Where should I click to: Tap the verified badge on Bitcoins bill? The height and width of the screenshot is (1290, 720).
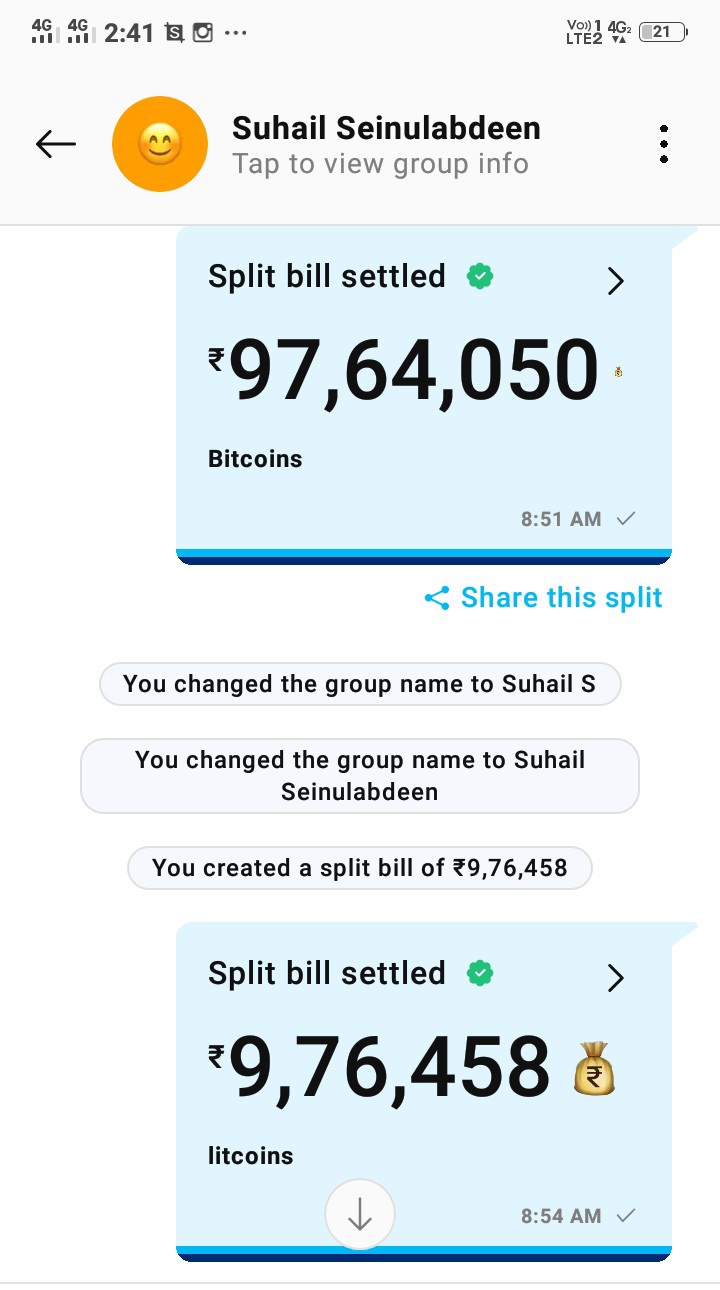[481, 276]
